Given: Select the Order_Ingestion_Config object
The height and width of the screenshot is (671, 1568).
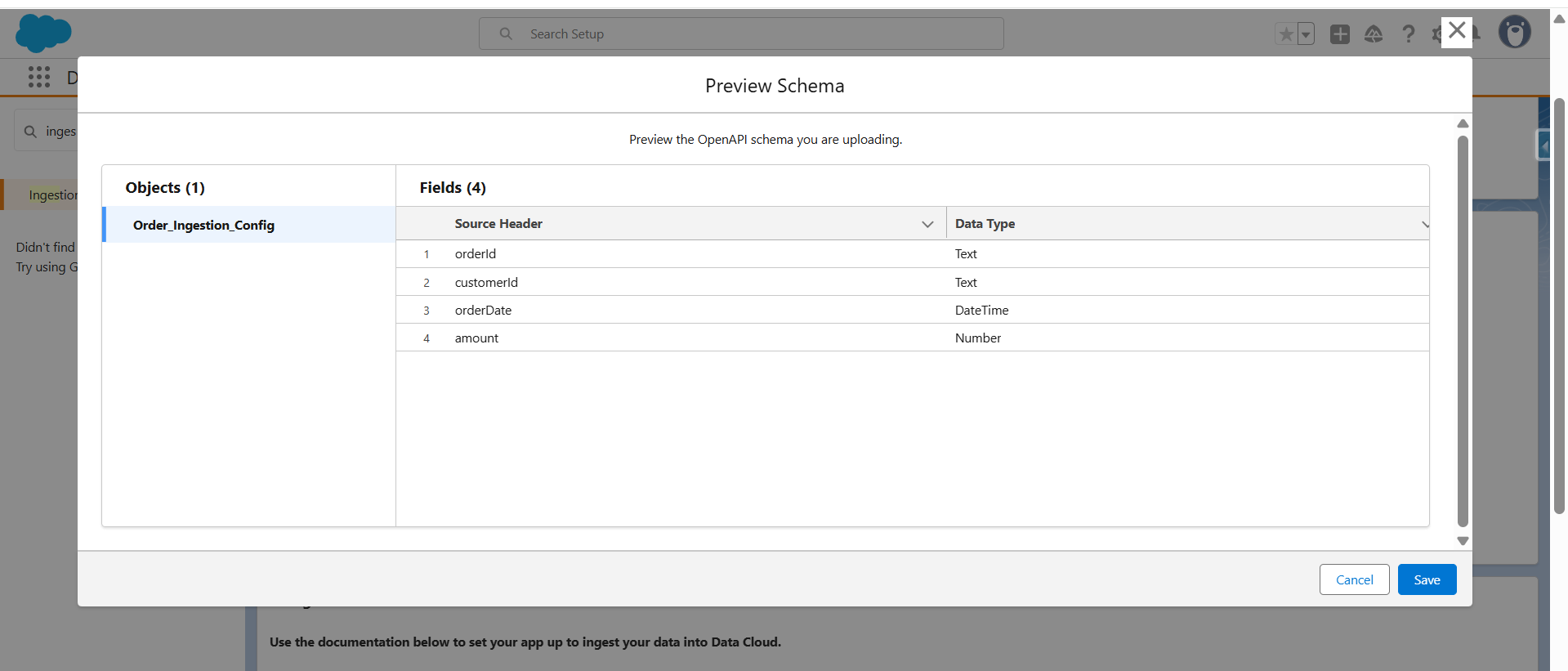Looking at the screenshot, I should (x=203, y=226).
